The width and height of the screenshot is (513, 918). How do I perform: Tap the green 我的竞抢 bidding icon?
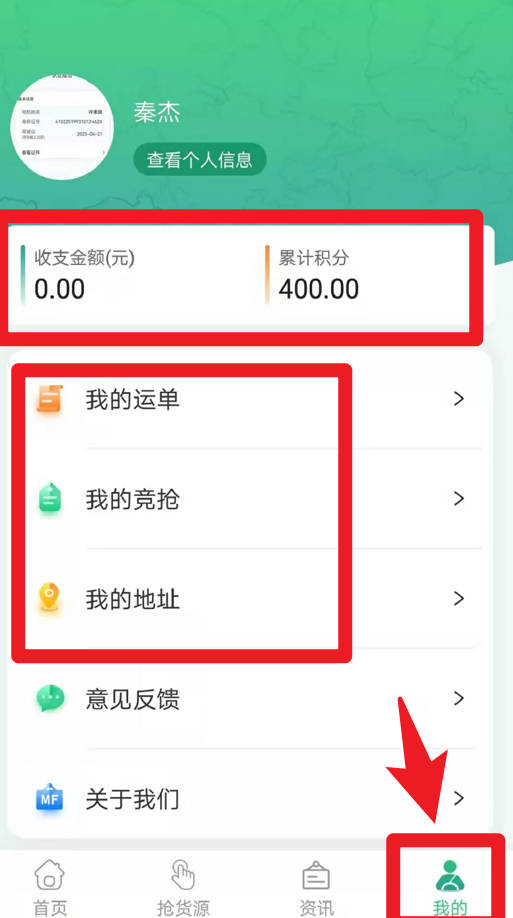click(x=50, y=499)
